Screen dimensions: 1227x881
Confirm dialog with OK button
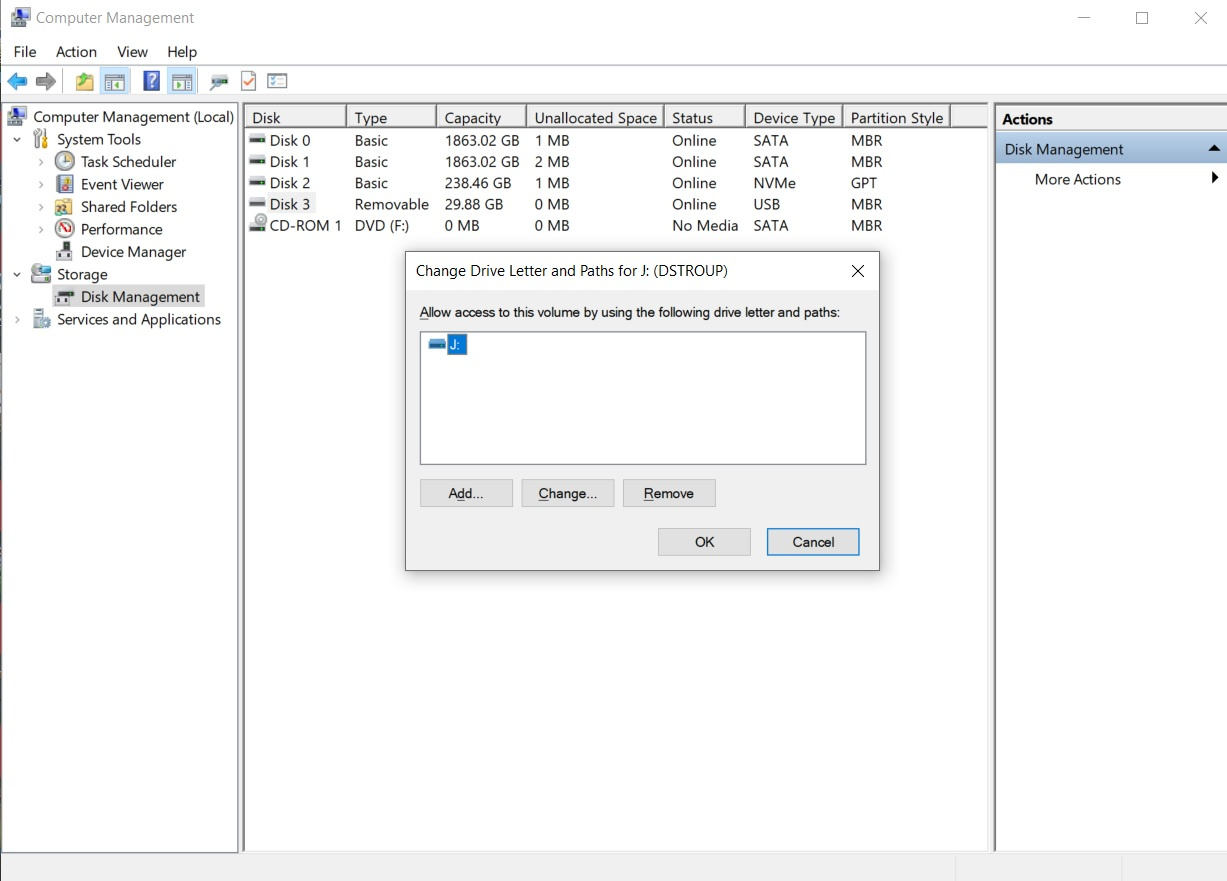pyautogui.click(x=704, y=542)
